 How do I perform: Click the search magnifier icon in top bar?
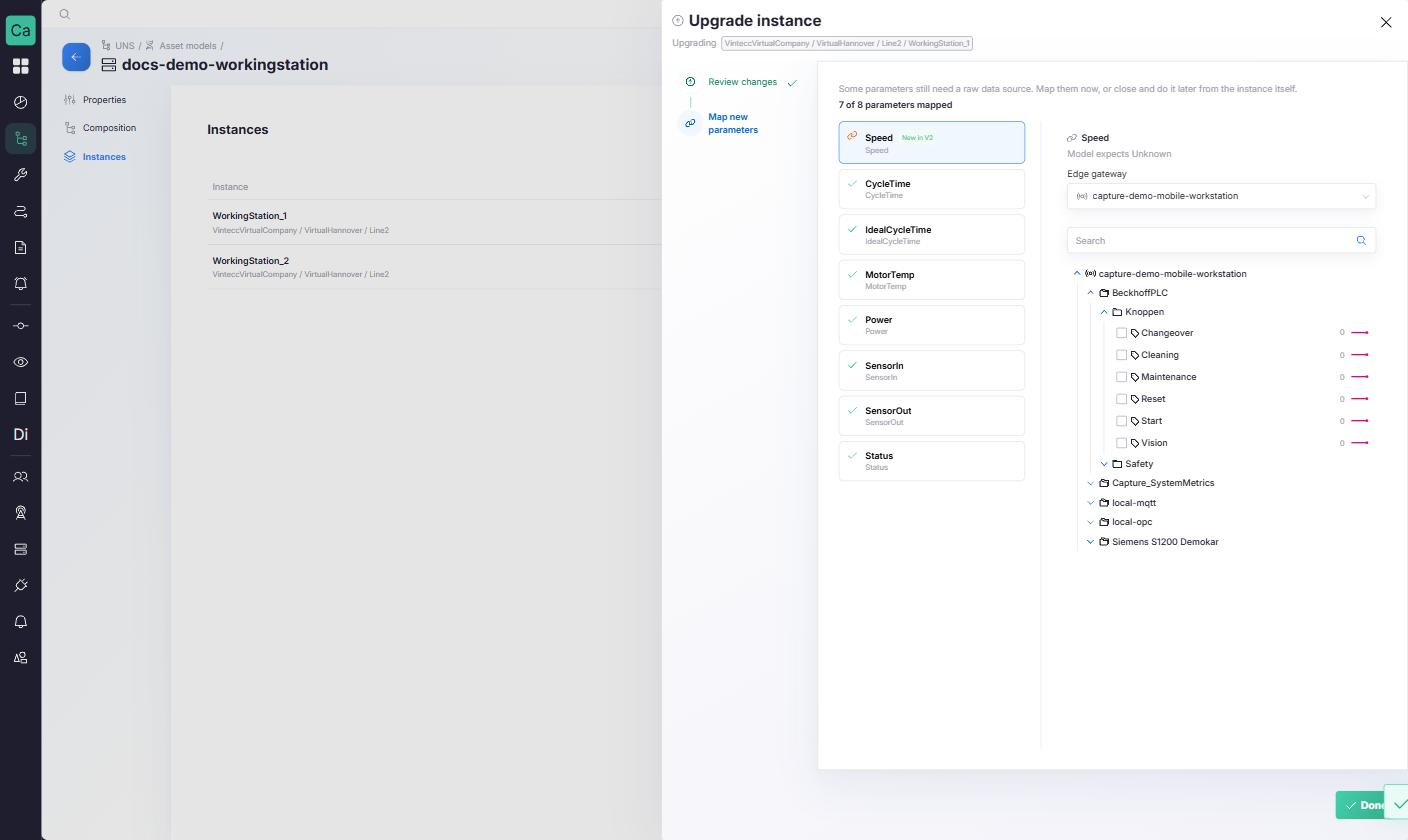click(x=65, y=14)
